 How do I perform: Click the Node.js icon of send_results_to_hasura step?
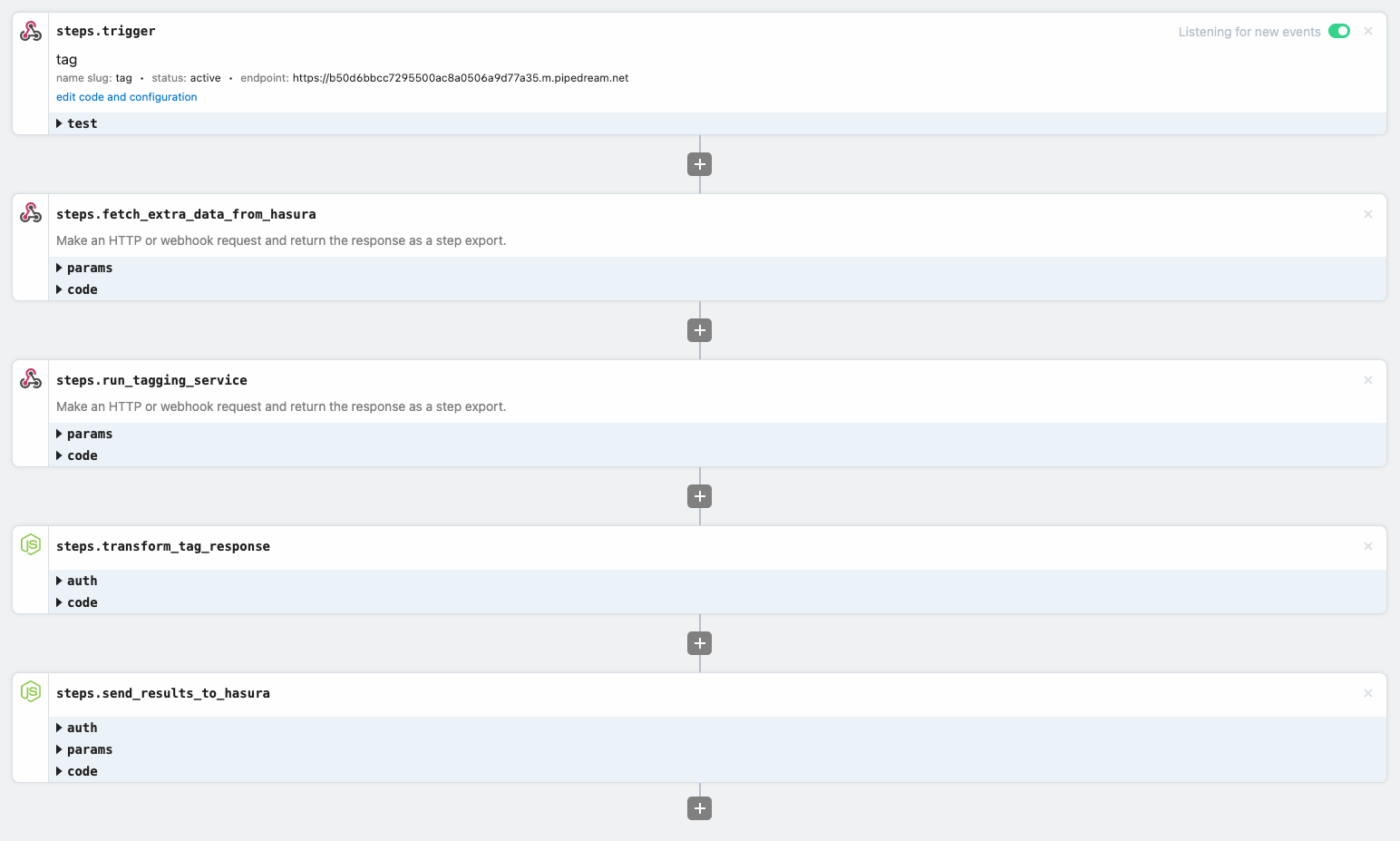(x=31, y=691)
